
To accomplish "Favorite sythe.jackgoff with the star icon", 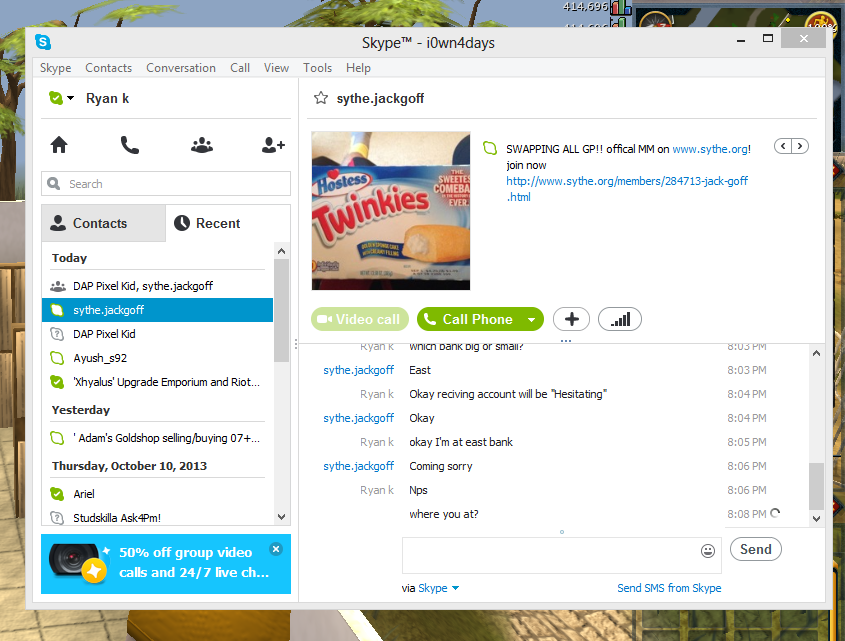I will coord(321,98).
